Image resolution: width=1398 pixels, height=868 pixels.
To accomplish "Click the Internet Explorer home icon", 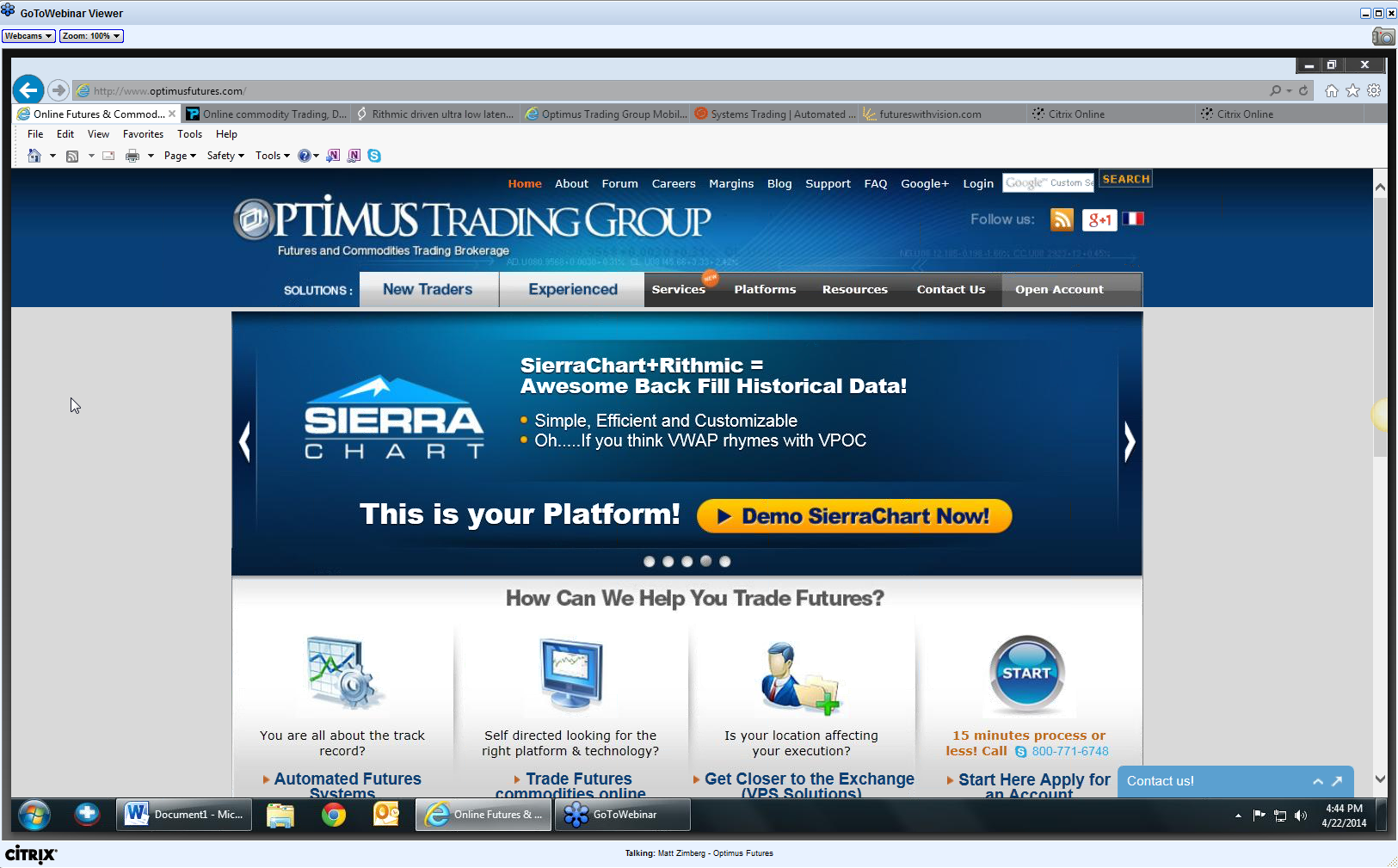I will pos(1332,90).
